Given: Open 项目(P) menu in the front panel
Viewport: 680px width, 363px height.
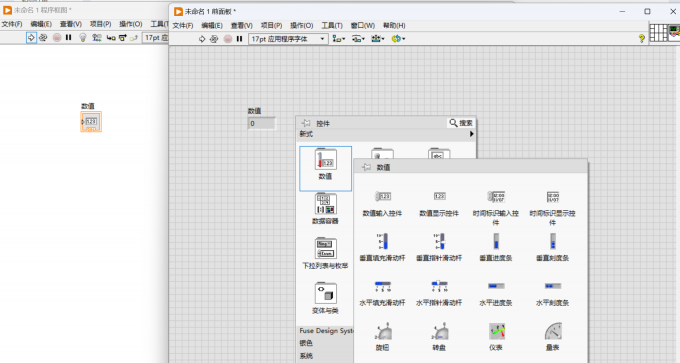Looking at the screenshot, I should tap(271, 26).
